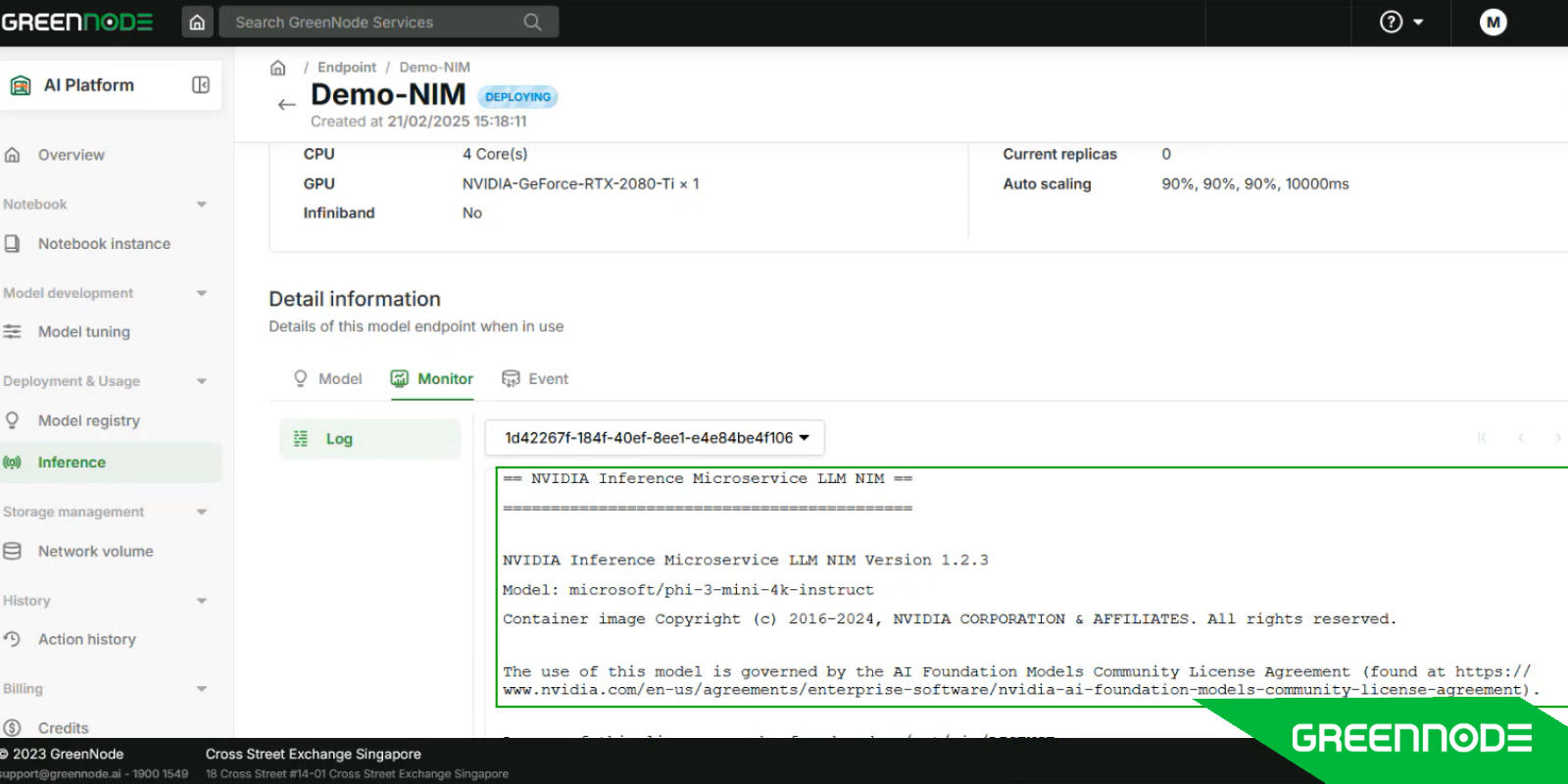This screenshot has height=784, width=1568.
Task: Click the log line with phi-3-mini-4k-instruct
Action: click(688, 590)
